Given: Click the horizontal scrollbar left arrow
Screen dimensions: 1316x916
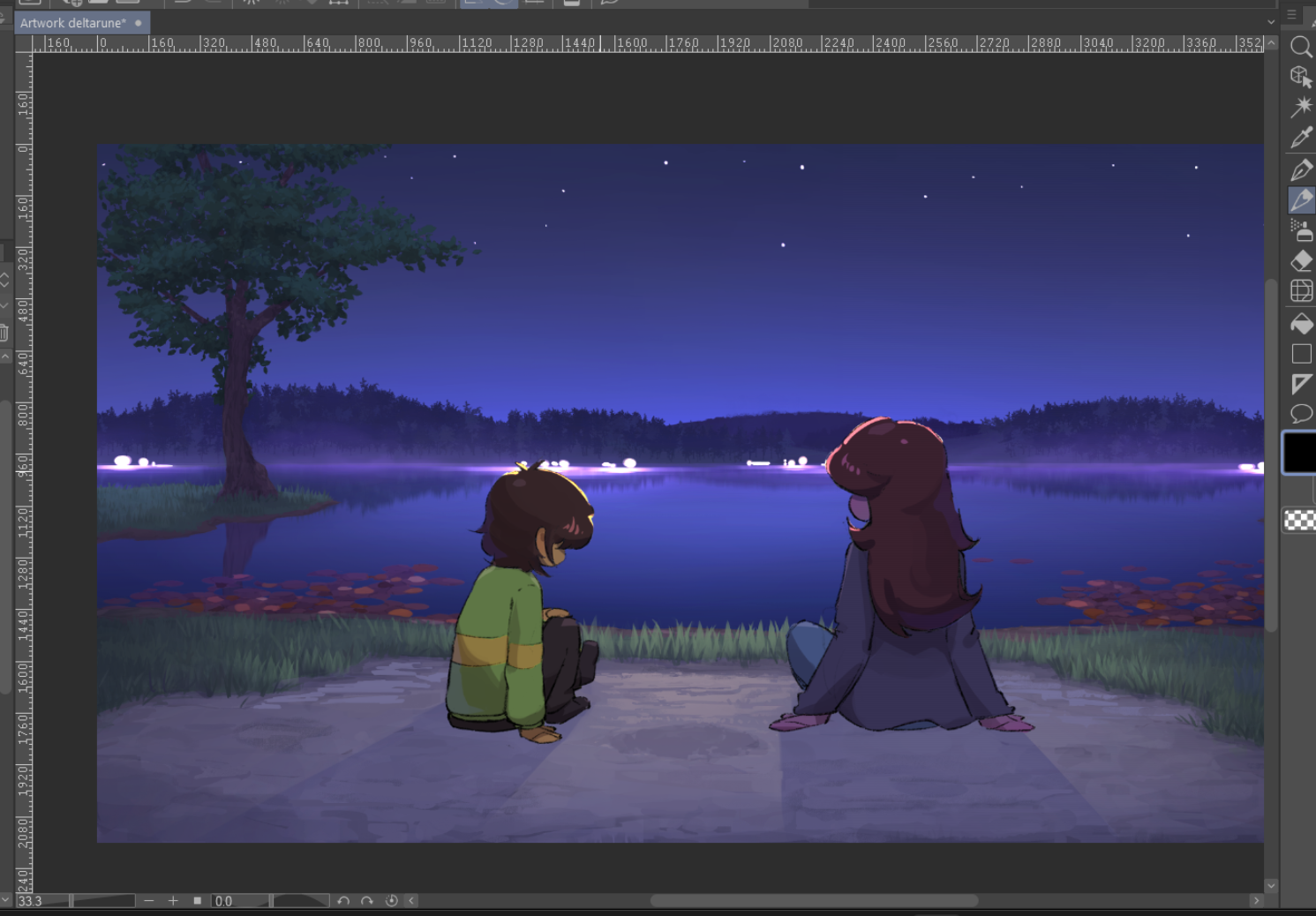Looking at the screenshot, I should click(411, 901).
